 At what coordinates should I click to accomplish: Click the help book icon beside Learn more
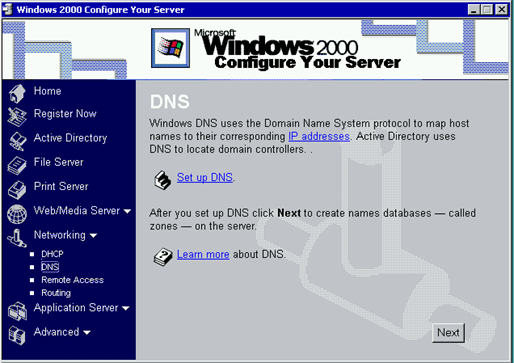click(163, 257)
